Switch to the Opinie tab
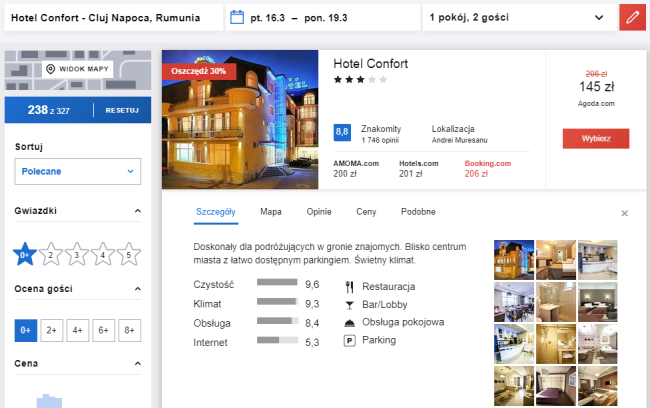650x408 pixels. point(319,212)
